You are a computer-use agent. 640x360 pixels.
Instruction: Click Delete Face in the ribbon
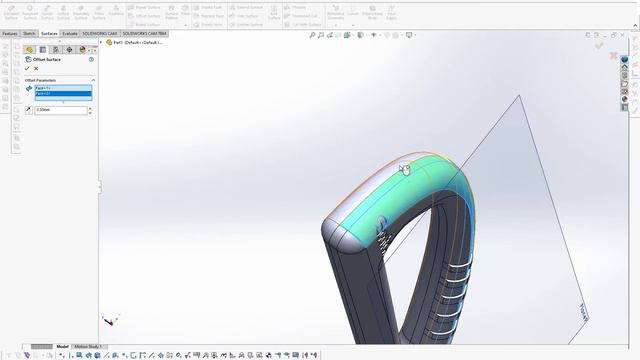(208, 7)
